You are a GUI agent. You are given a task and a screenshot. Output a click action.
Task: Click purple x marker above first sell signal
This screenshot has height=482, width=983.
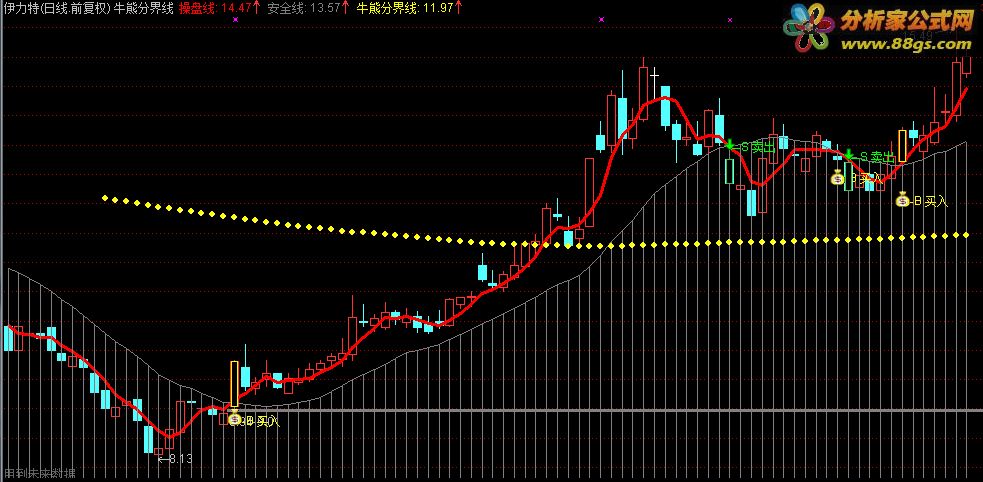(730, 20)
